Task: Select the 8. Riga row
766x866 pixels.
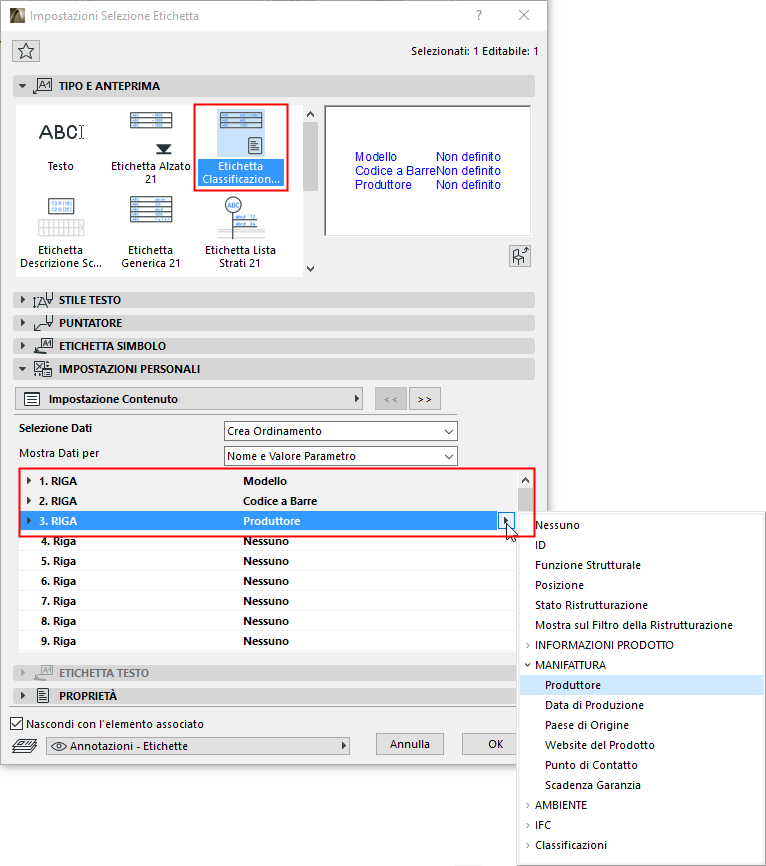Action: click(267, 621)
